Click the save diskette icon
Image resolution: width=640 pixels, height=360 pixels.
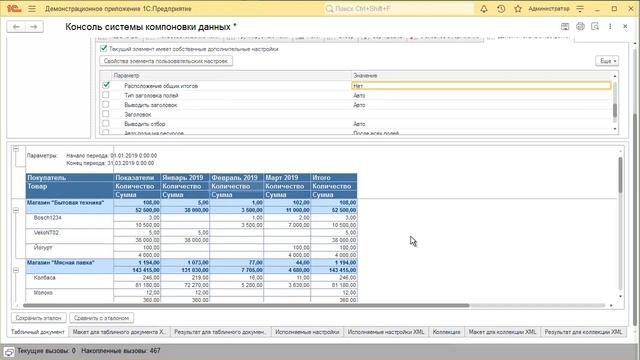565,27
